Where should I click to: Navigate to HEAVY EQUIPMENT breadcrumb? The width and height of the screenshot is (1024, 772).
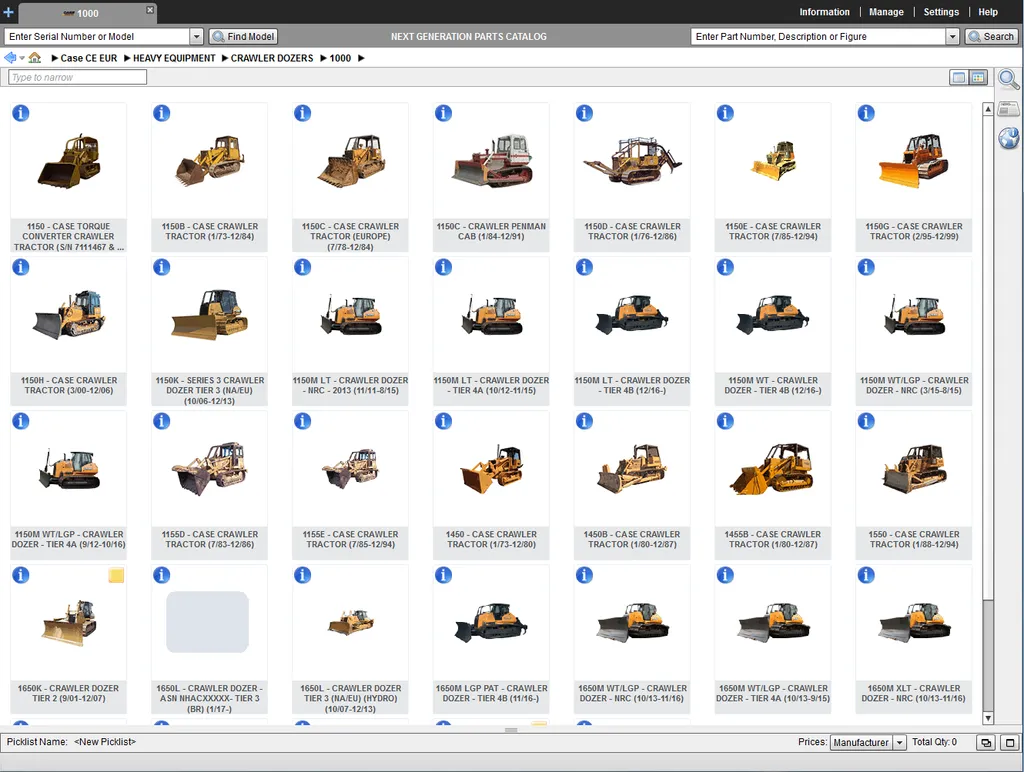174,58
